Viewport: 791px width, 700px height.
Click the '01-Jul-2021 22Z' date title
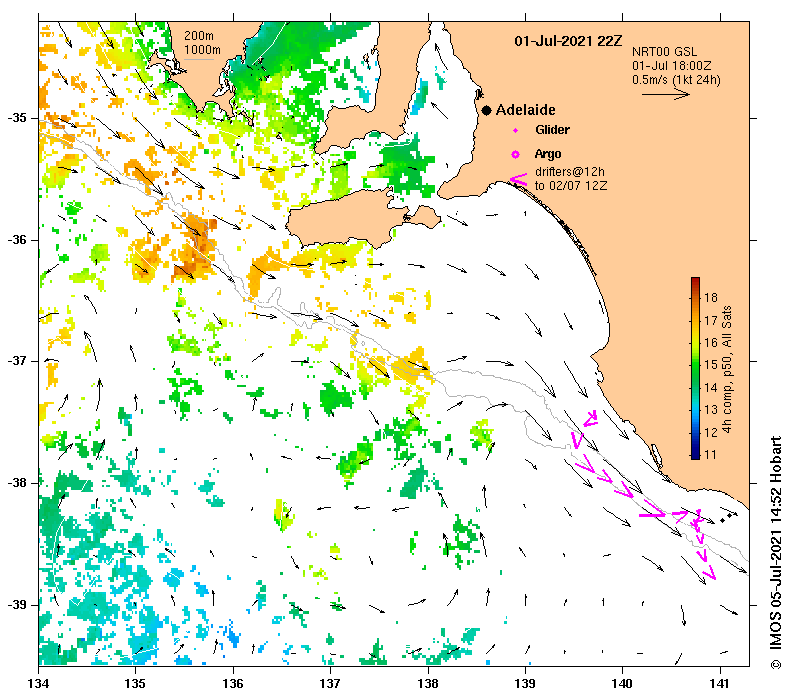click(x=568, y=41)
